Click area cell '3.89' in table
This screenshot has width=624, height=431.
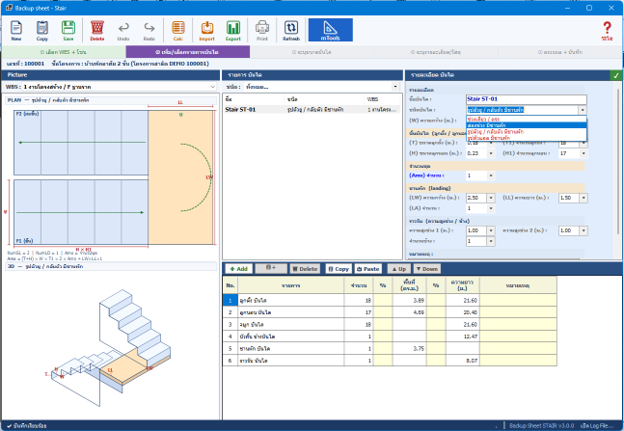pyautogui.click(x=409, y=300)
